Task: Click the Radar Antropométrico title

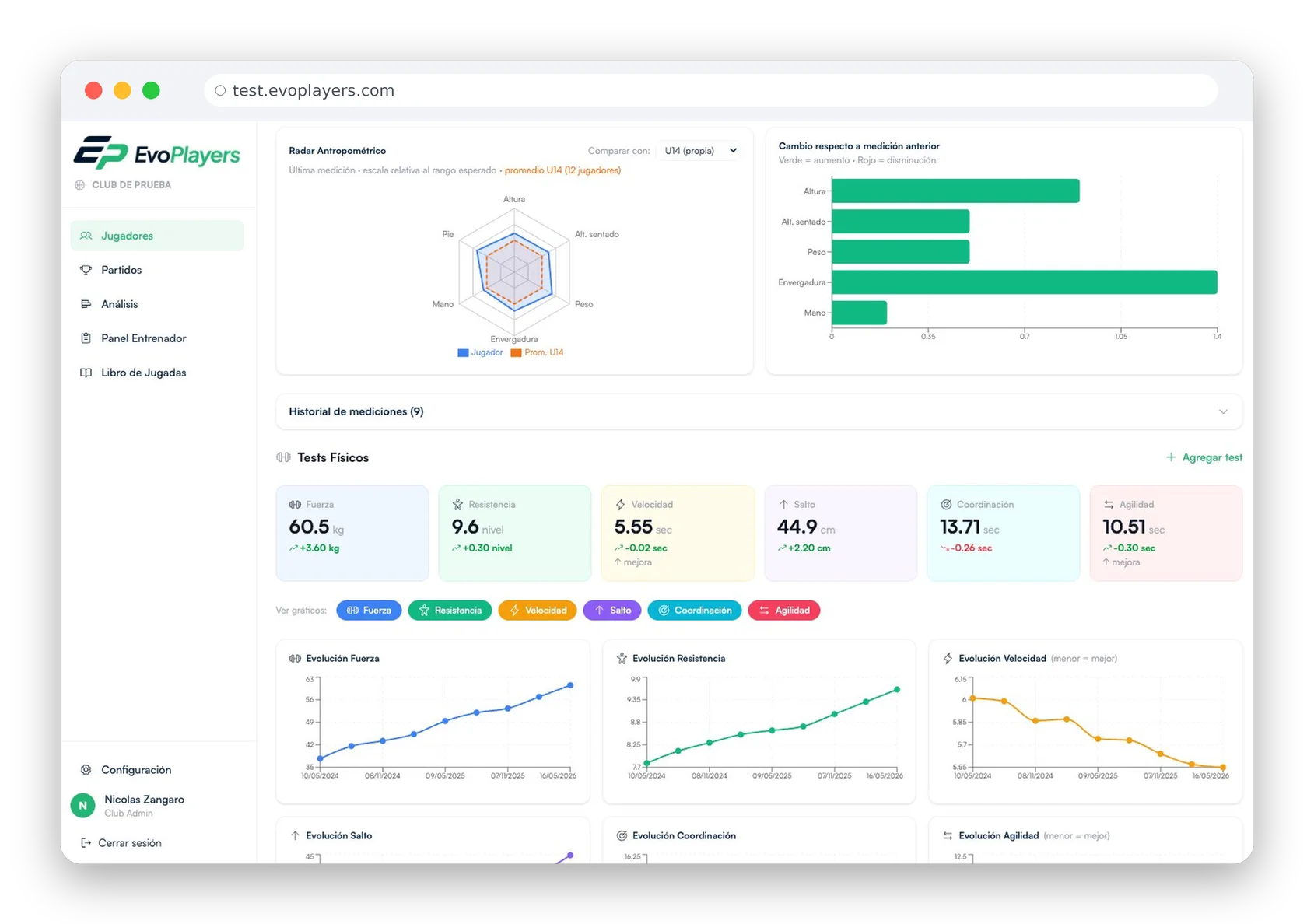Action: (338, 151)
